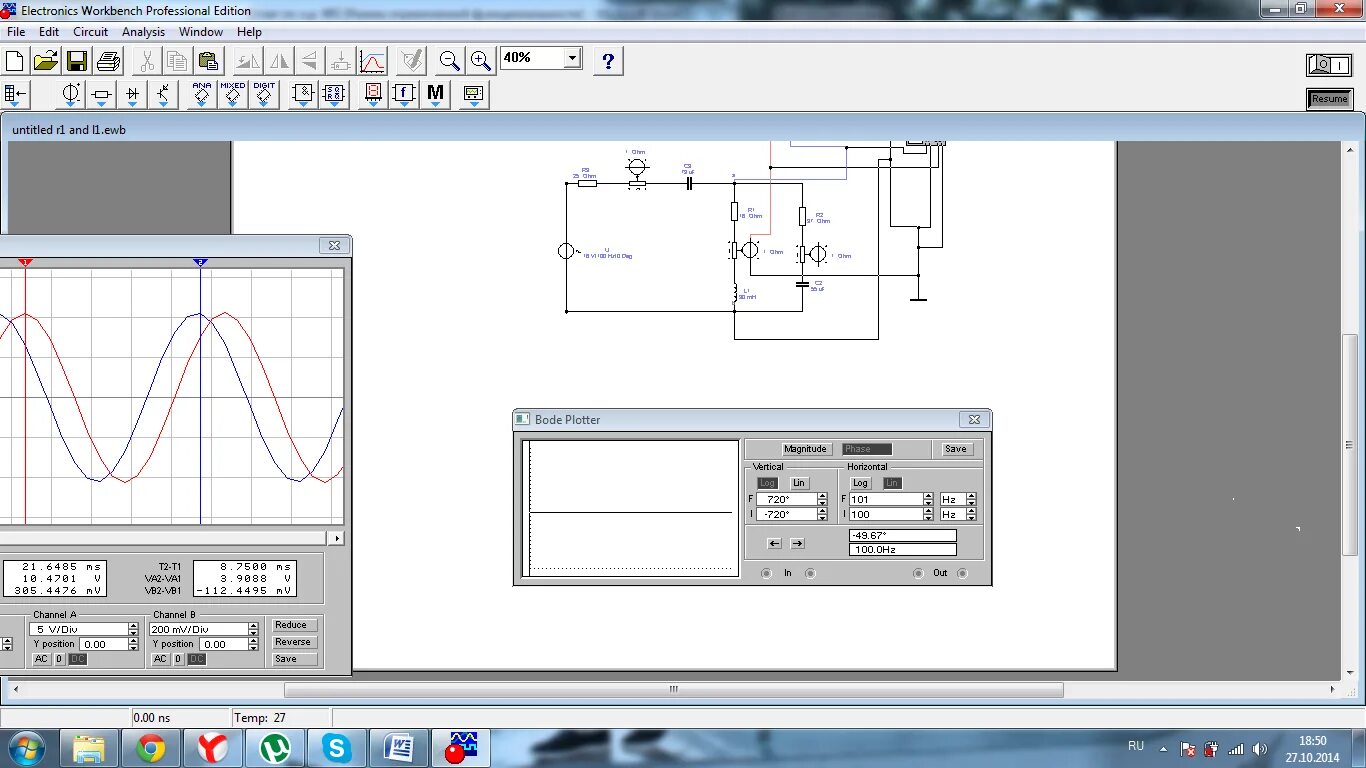The height and width of the screenshot is (768, 1366).
Task: Select DC coupling for Channel A
Action: [x=77, y=659]
